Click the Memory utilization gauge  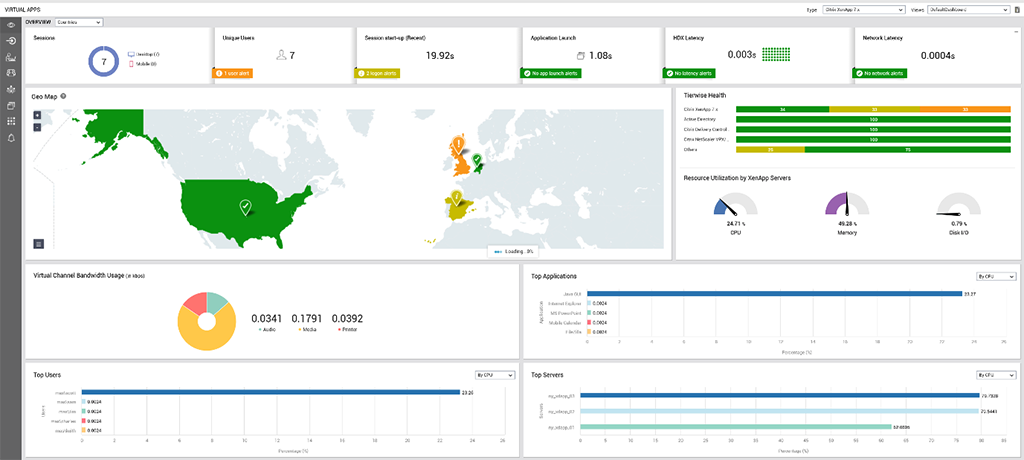click(847, 205)
